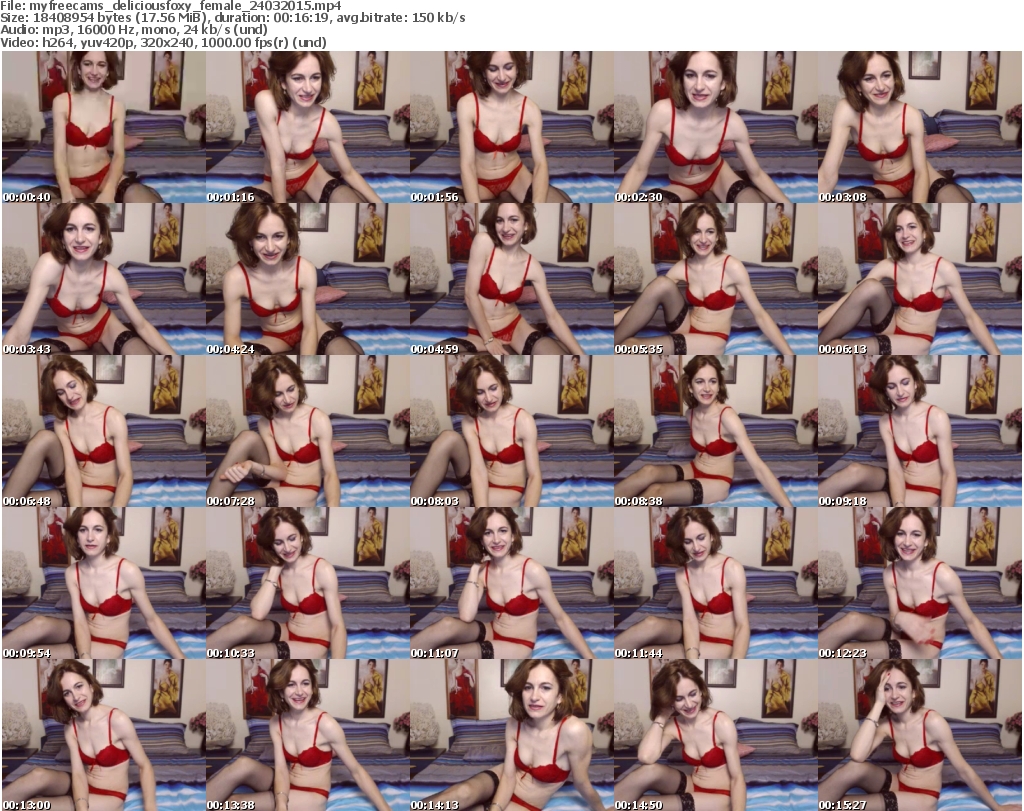Select the frame stamped 00:06:48
Image resolution: width=1024 pixels, height=811 pixels.
104,432
